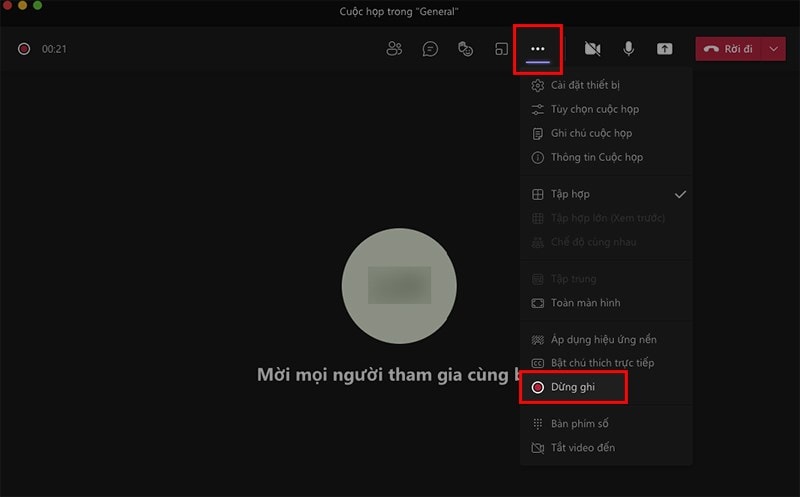The image size is (800, 497).
Task: Show Thông tin Cuộc họp
Action: point(606,157)
